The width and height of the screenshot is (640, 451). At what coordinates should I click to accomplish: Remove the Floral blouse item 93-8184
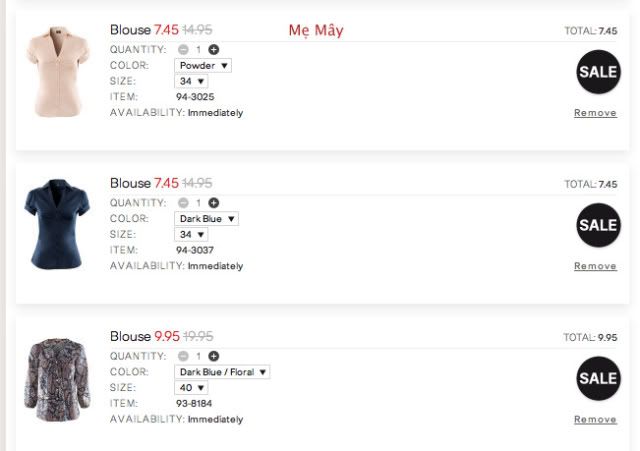tap(595, 420)
